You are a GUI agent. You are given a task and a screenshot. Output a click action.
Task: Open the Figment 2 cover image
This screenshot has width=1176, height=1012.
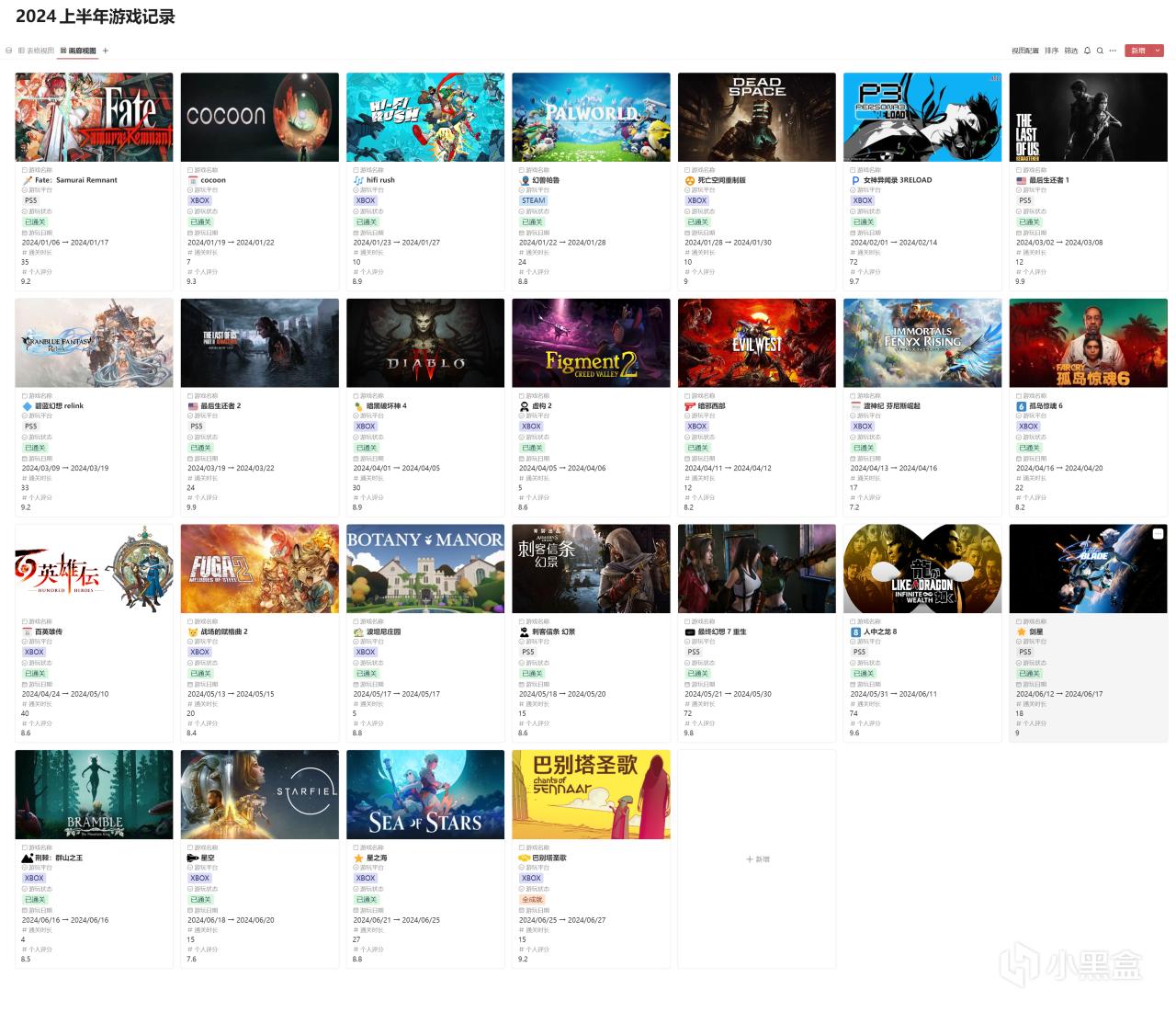click(591, 343)
